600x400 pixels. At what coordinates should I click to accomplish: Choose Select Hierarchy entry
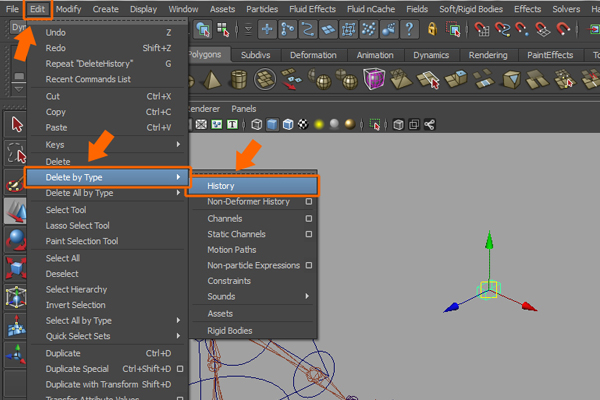tap(108, 289)
